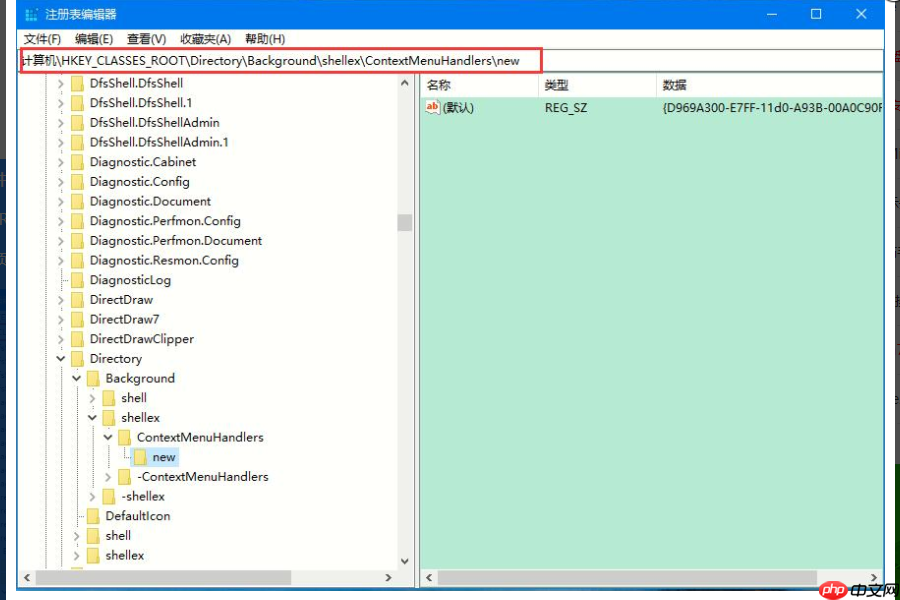Open the 收藏夹(A) menu
900x600 pixels.
[205, 39]
